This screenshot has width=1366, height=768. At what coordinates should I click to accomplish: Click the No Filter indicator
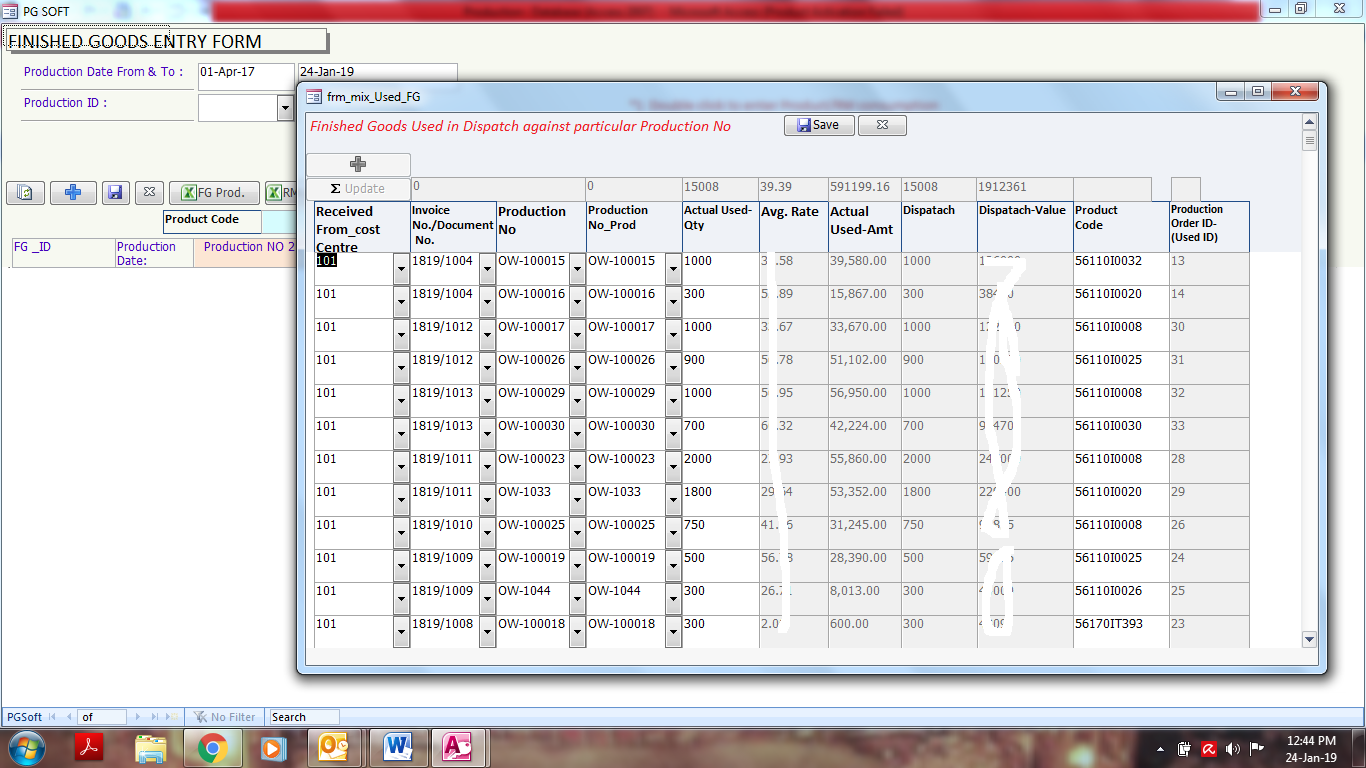click(x=225, y=717)
